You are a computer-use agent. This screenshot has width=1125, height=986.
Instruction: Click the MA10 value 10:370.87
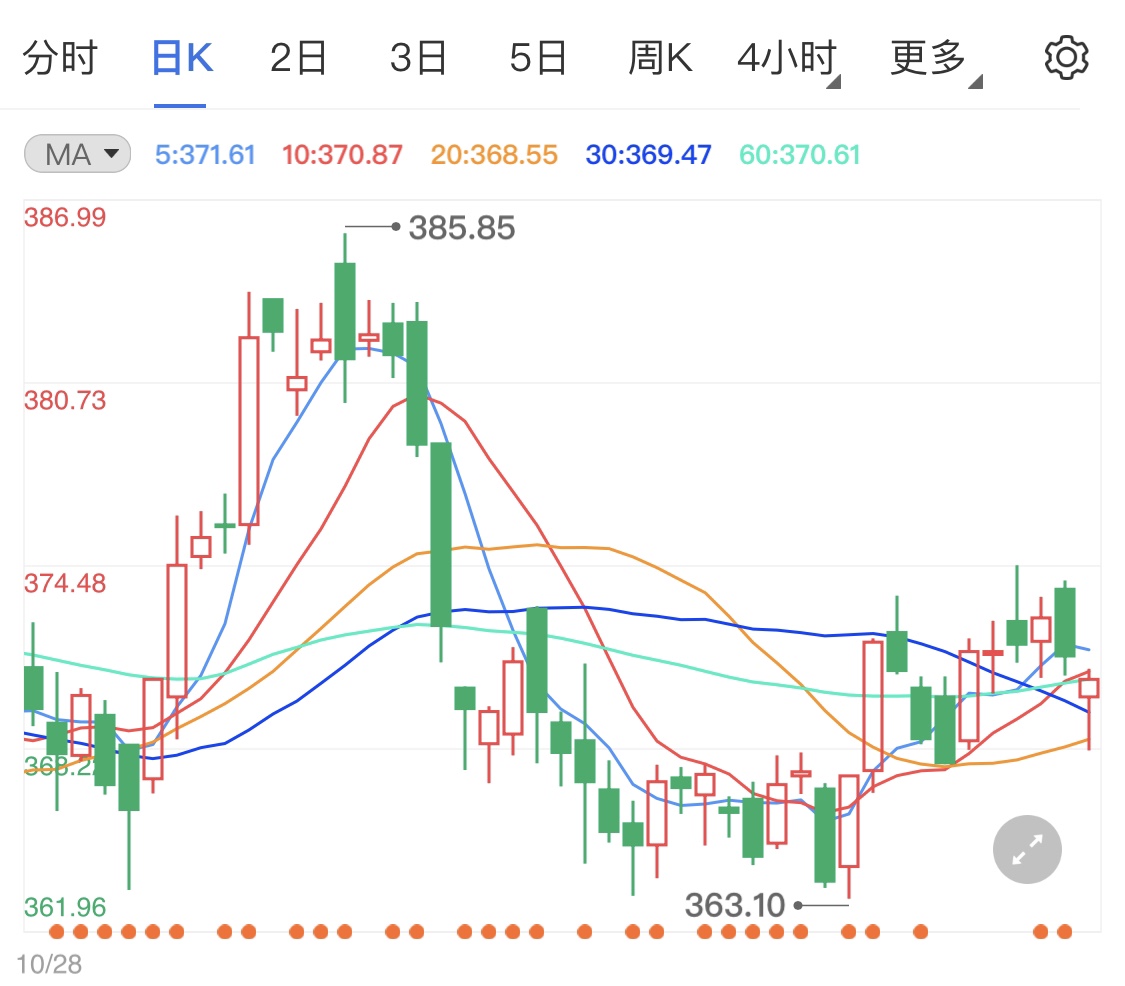(342, 155)
